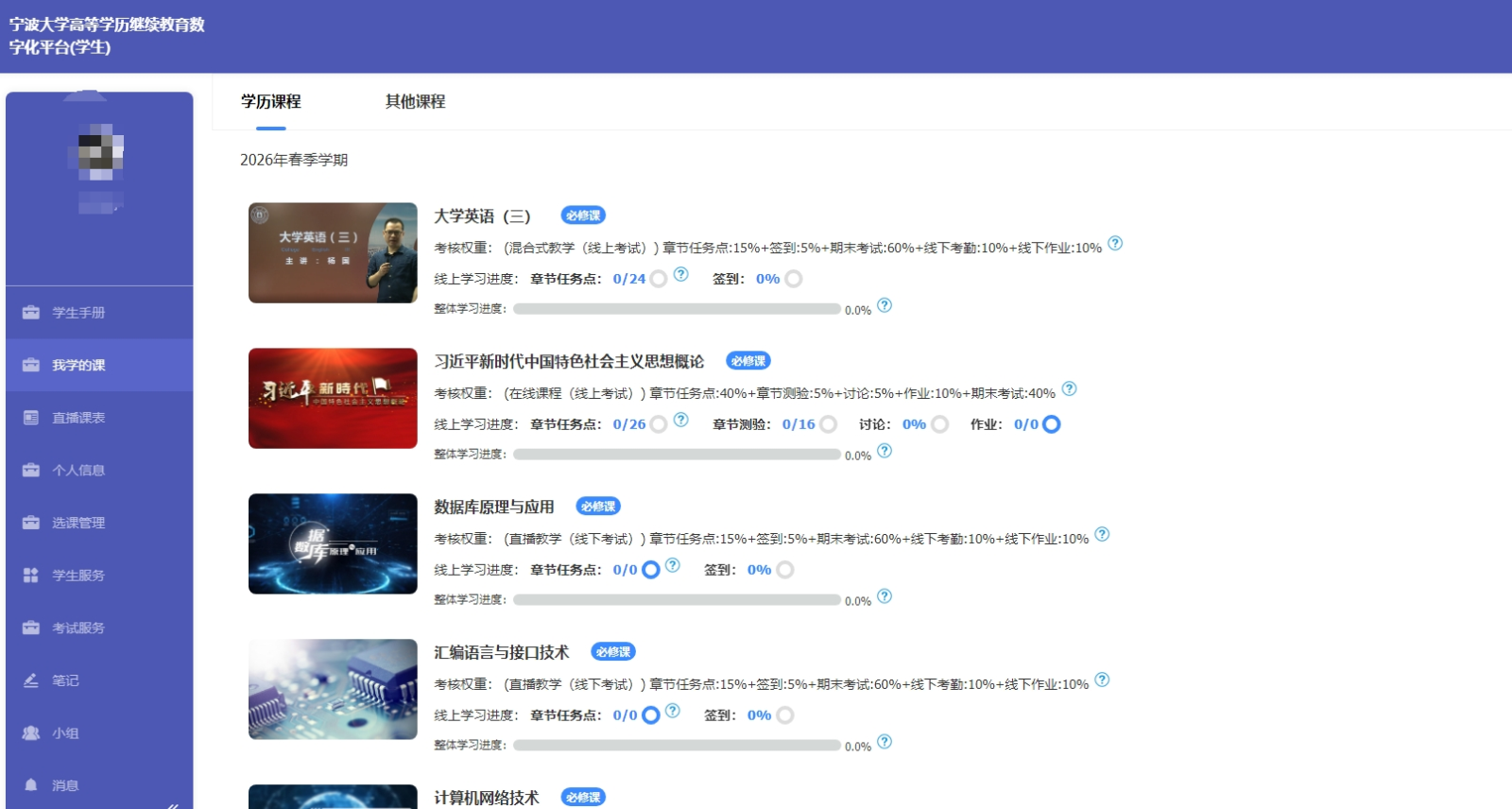Click the help icon after 大学英语 整体学习进度 bar
This screenshot has height=809, width=1512.
[x=885, y=305]
